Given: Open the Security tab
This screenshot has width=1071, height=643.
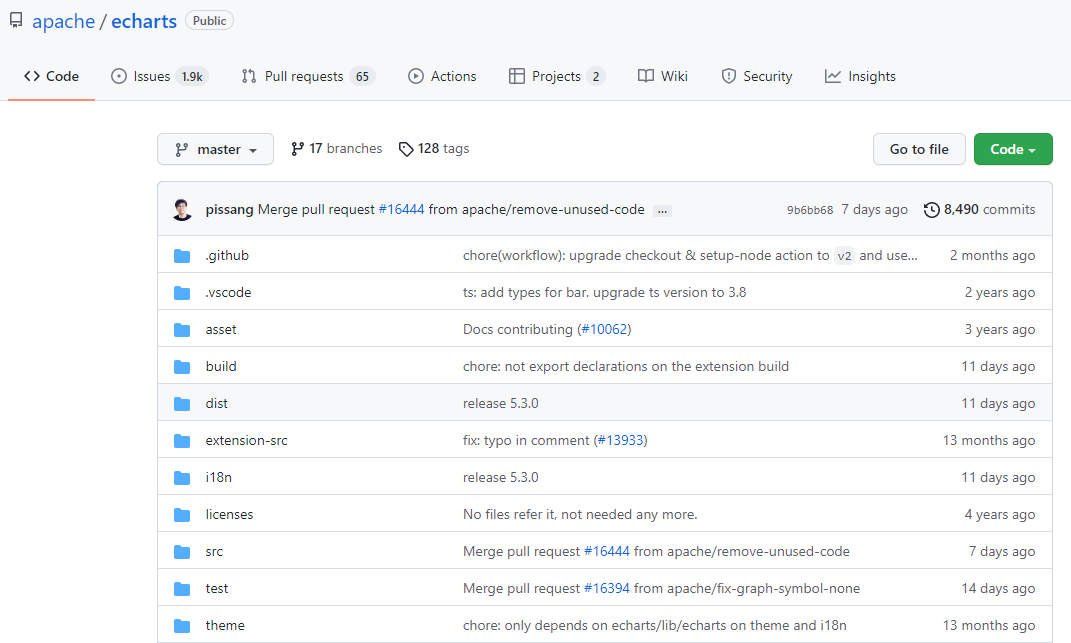Looking at the screenshot, I should (x=757, y=76).
